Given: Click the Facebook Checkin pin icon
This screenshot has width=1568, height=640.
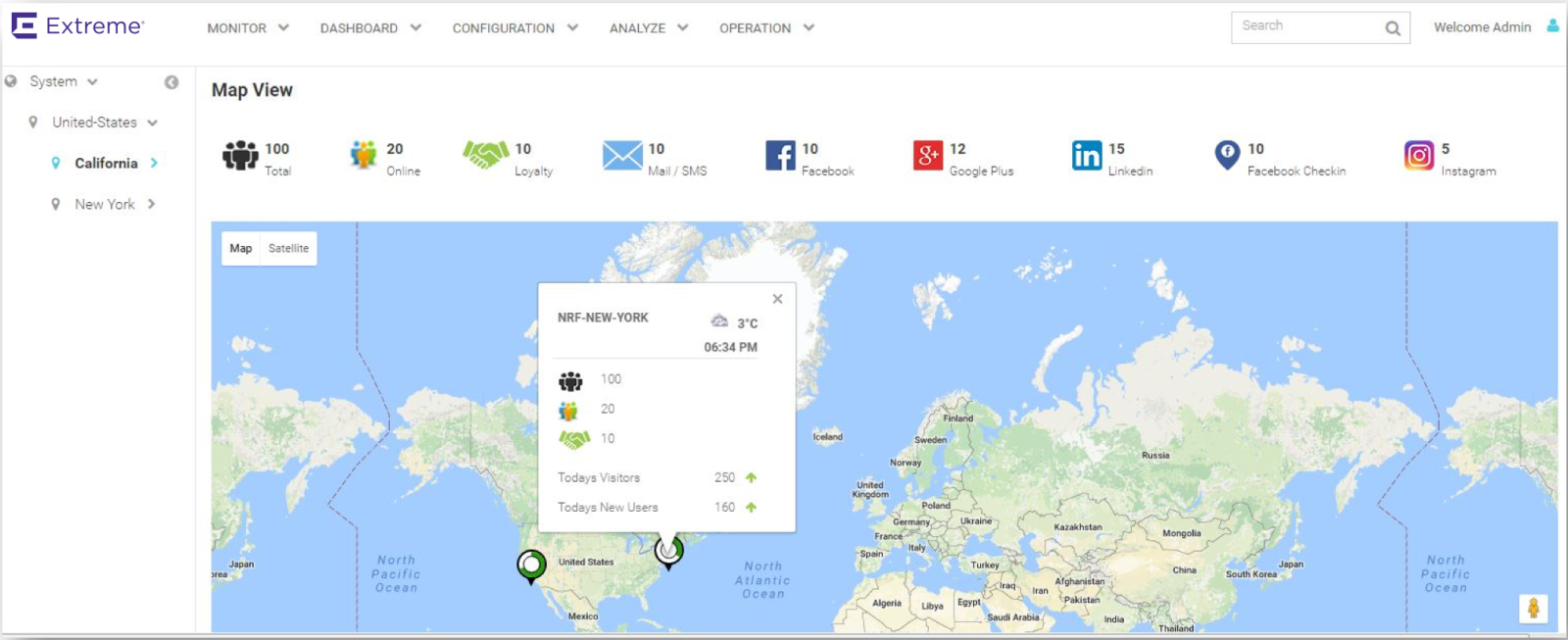Looking at the screenshot, I should (x=1227, y=155).
